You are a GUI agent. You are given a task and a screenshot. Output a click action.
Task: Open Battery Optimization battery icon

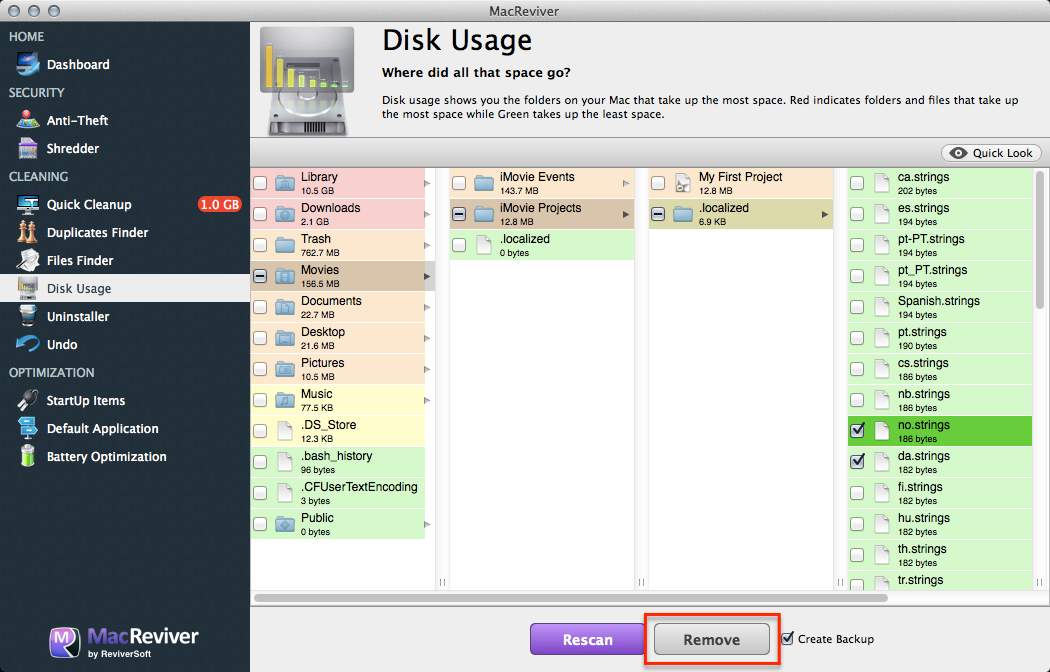pyautogui.click(x=28, y=456)
